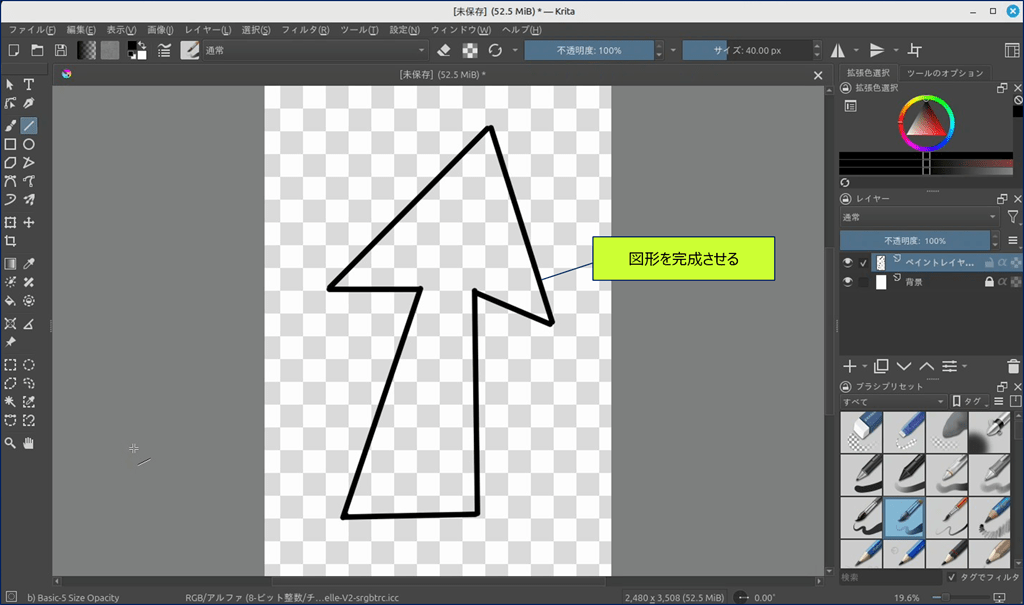Select the Fill bucket tool
1024x605 pixels.
[x=10, y=300]
